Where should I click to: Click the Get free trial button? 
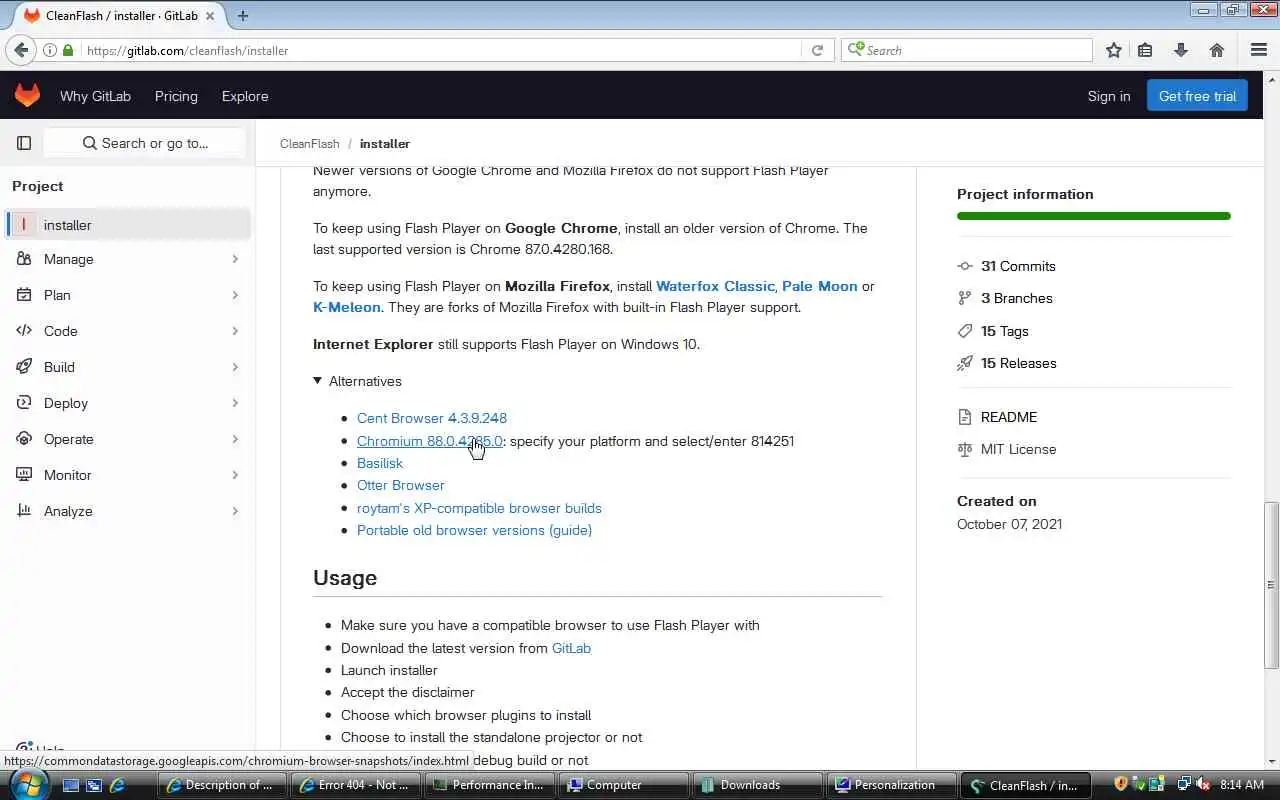(x=1197, y=96)
